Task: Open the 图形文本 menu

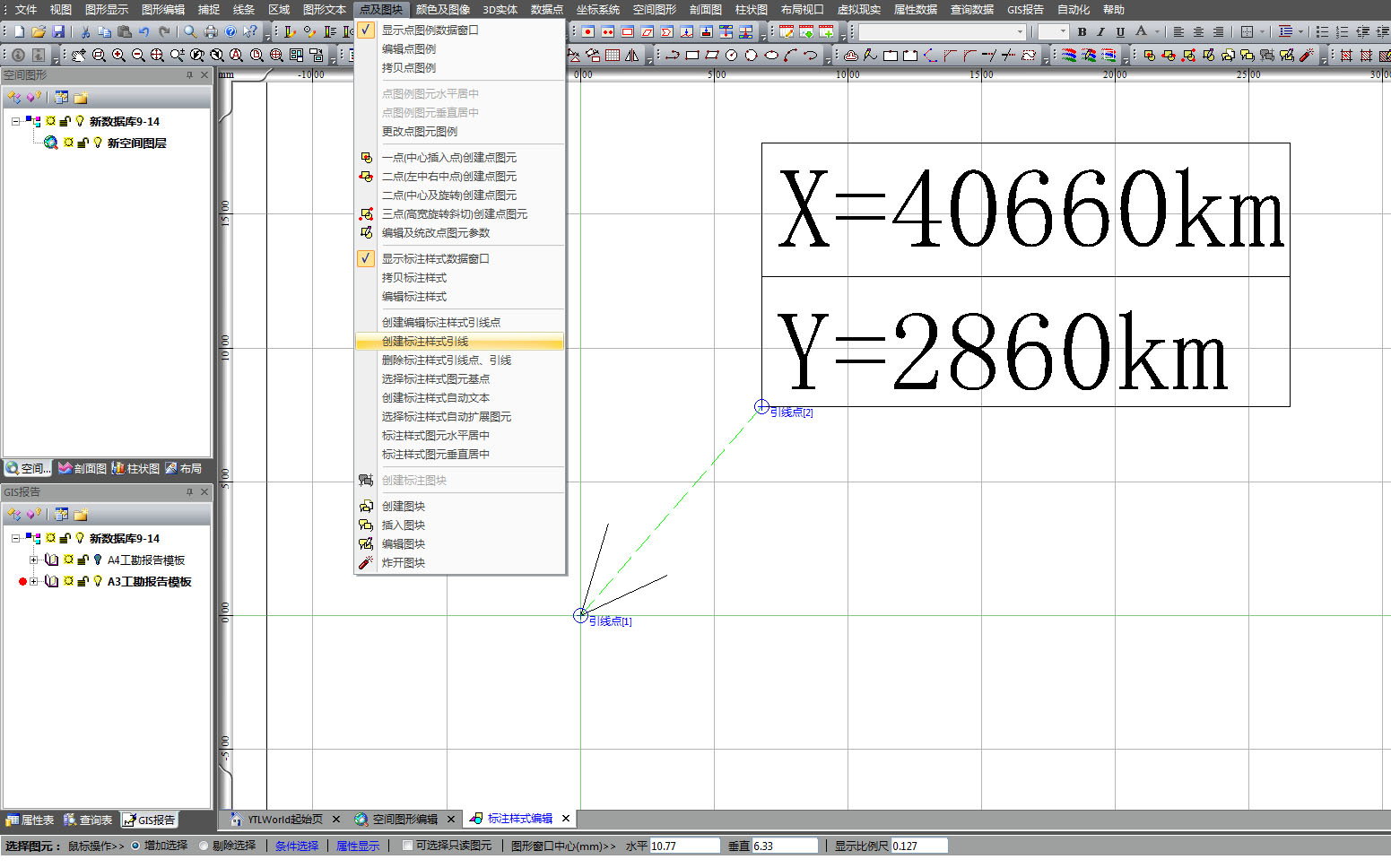Action: pos(325,9)
